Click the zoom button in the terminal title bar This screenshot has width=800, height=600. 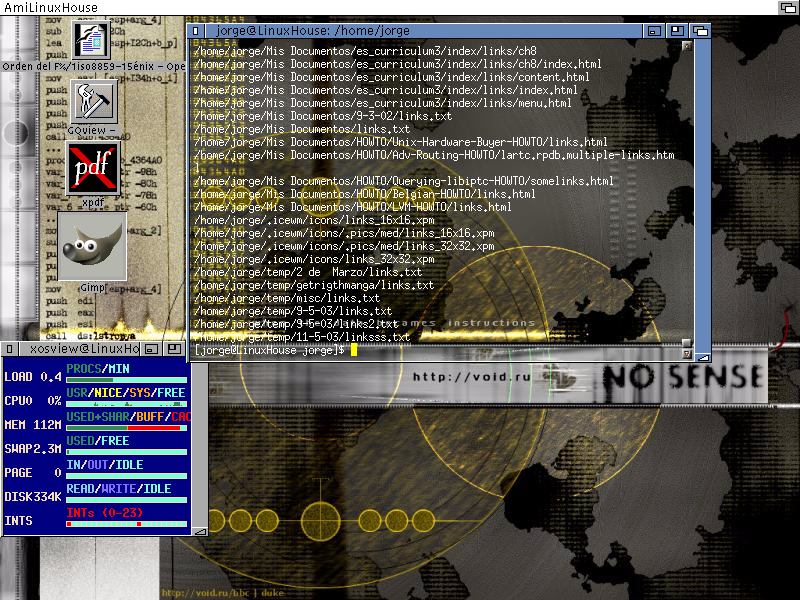click(677, 31)
